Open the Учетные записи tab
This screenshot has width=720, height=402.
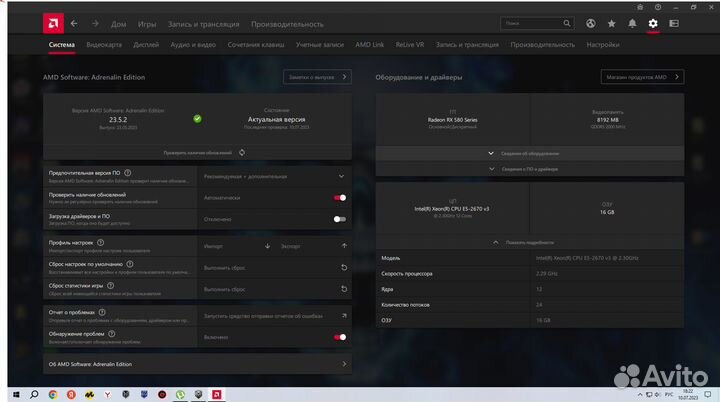[x=320, y=45]
